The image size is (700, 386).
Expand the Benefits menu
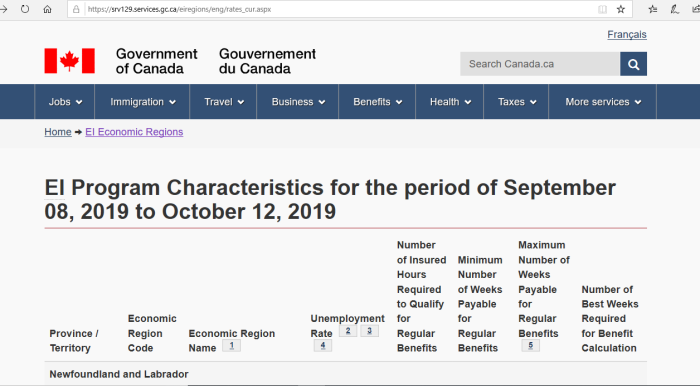(x=377, y=102)
